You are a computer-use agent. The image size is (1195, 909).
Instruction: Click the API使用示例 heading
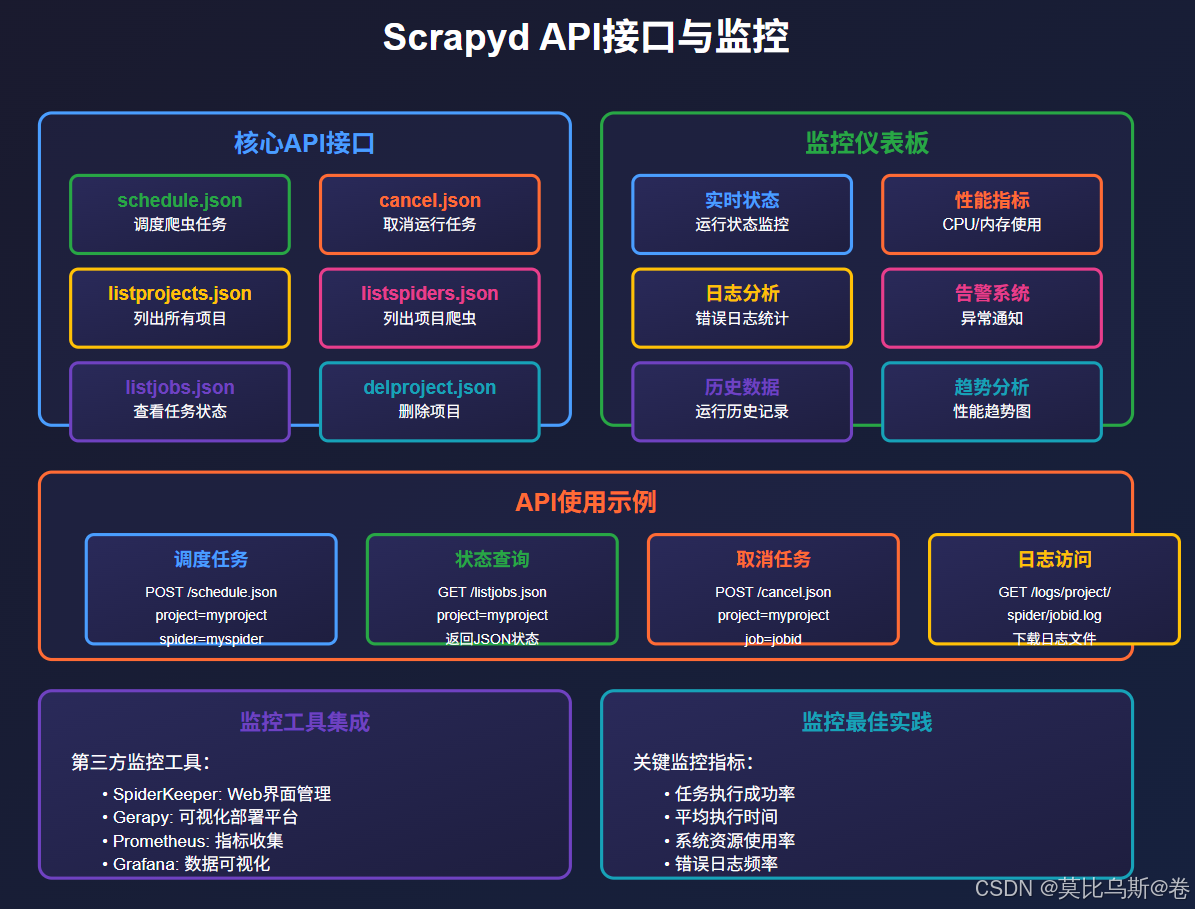[x=585, y=501]
